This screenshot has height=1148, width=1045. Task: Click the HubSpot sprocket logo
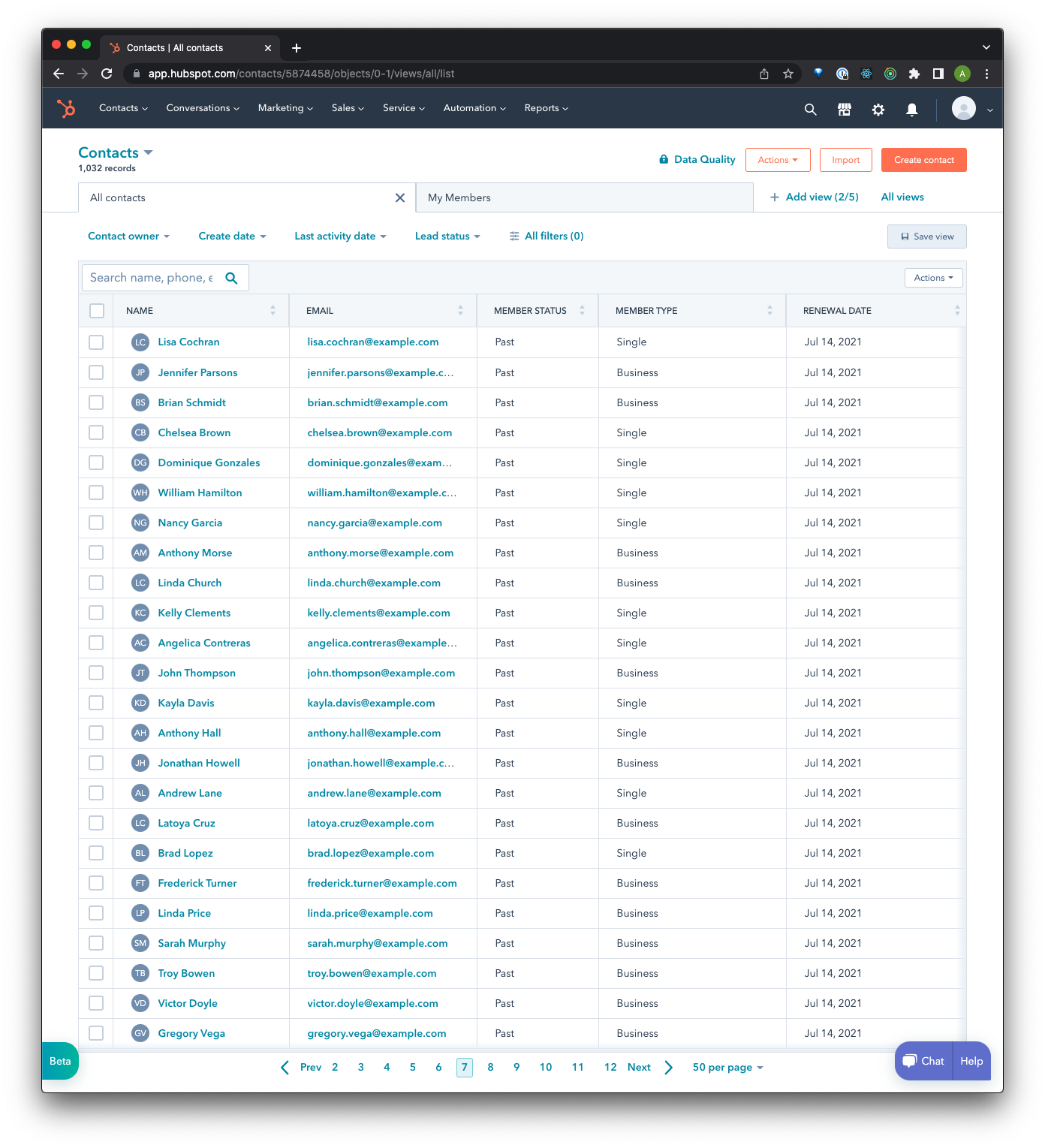coord(66,108)
